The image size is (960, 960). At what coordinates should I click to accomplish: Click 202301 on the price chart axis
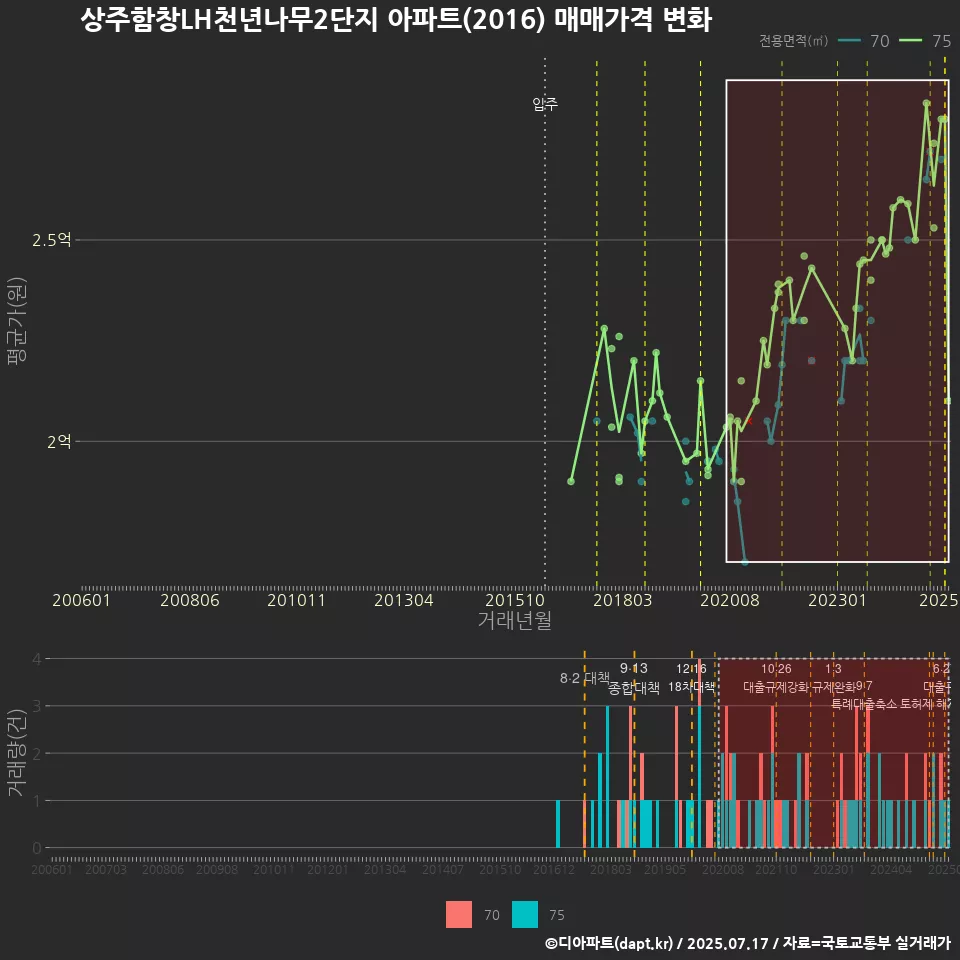click(838, 601)
